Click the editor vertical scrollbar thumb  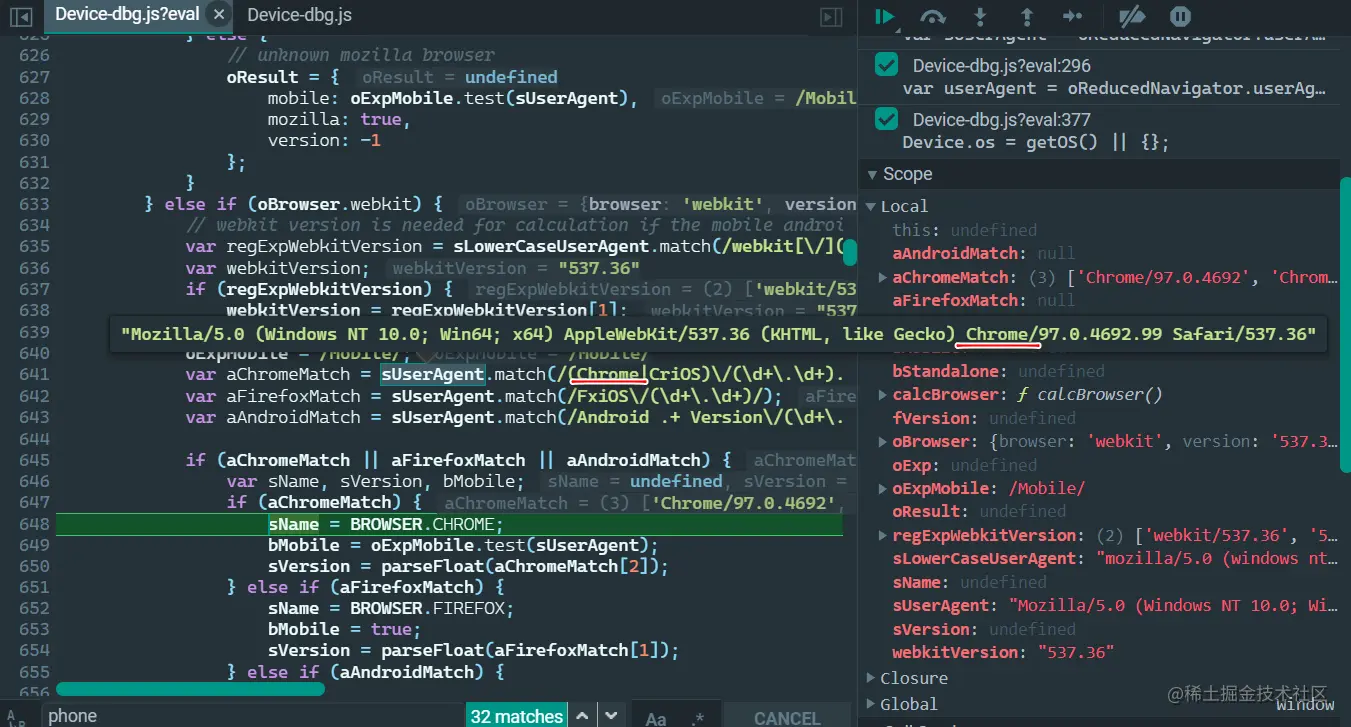[x=850, y=252]
